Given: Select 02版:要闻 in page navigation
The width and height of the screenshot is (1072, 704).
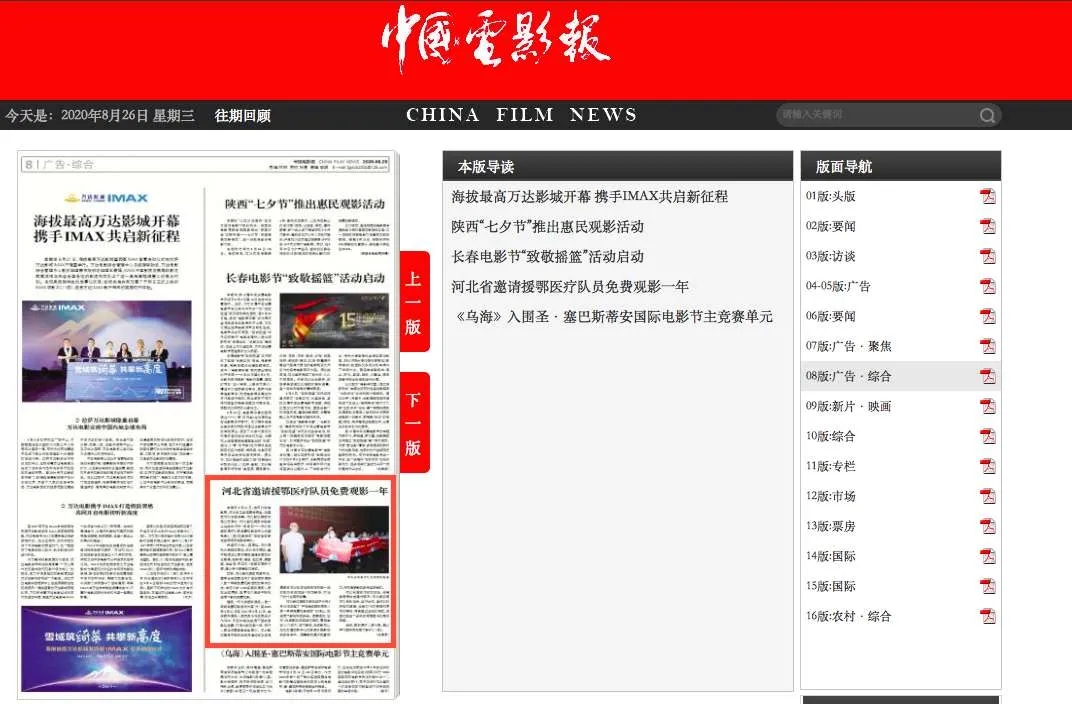Looking at the screenshot, I should (x=831, y=226).
